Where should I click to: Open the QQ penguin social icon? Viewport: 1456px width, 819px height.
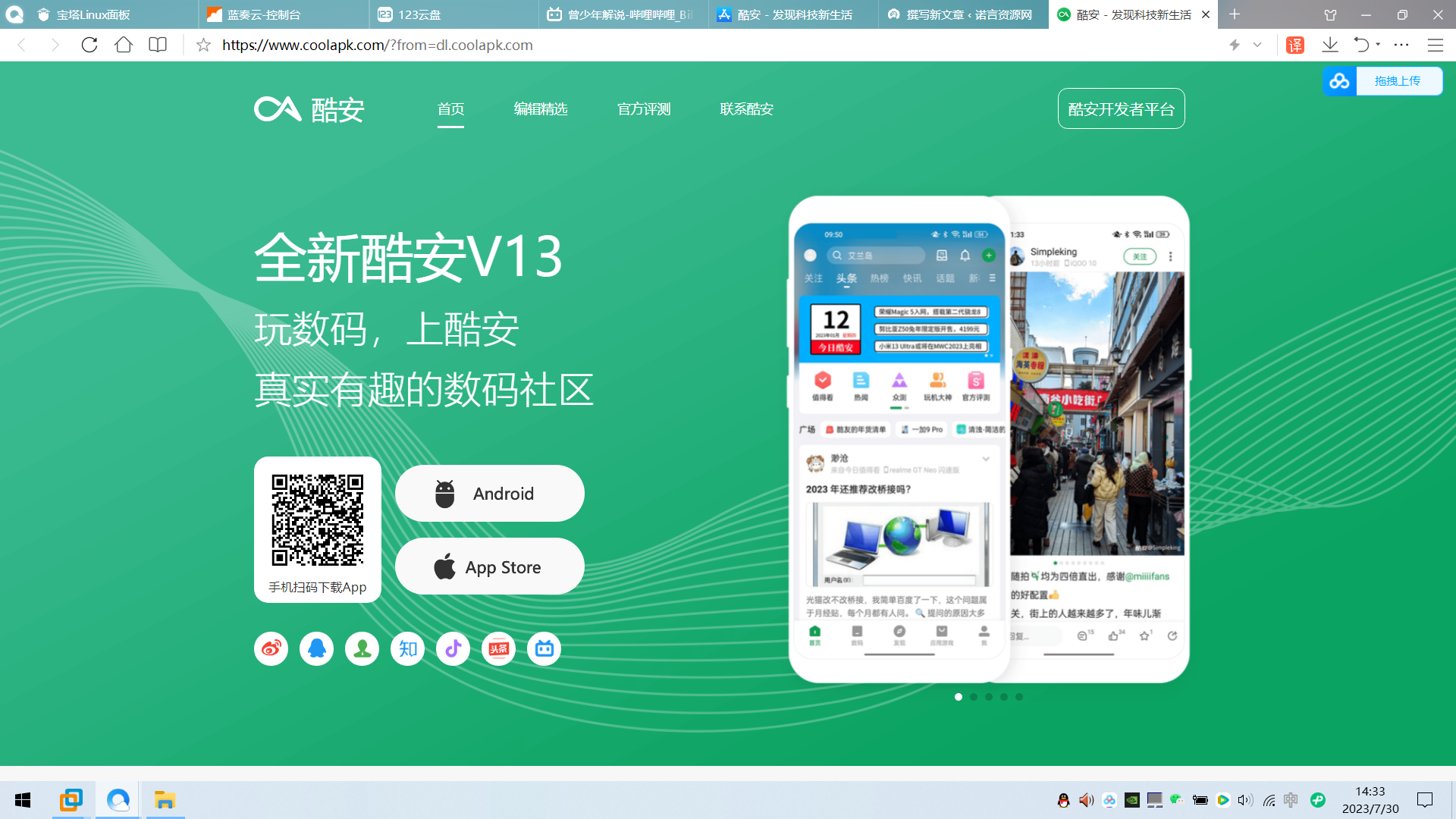pos(316,648)
